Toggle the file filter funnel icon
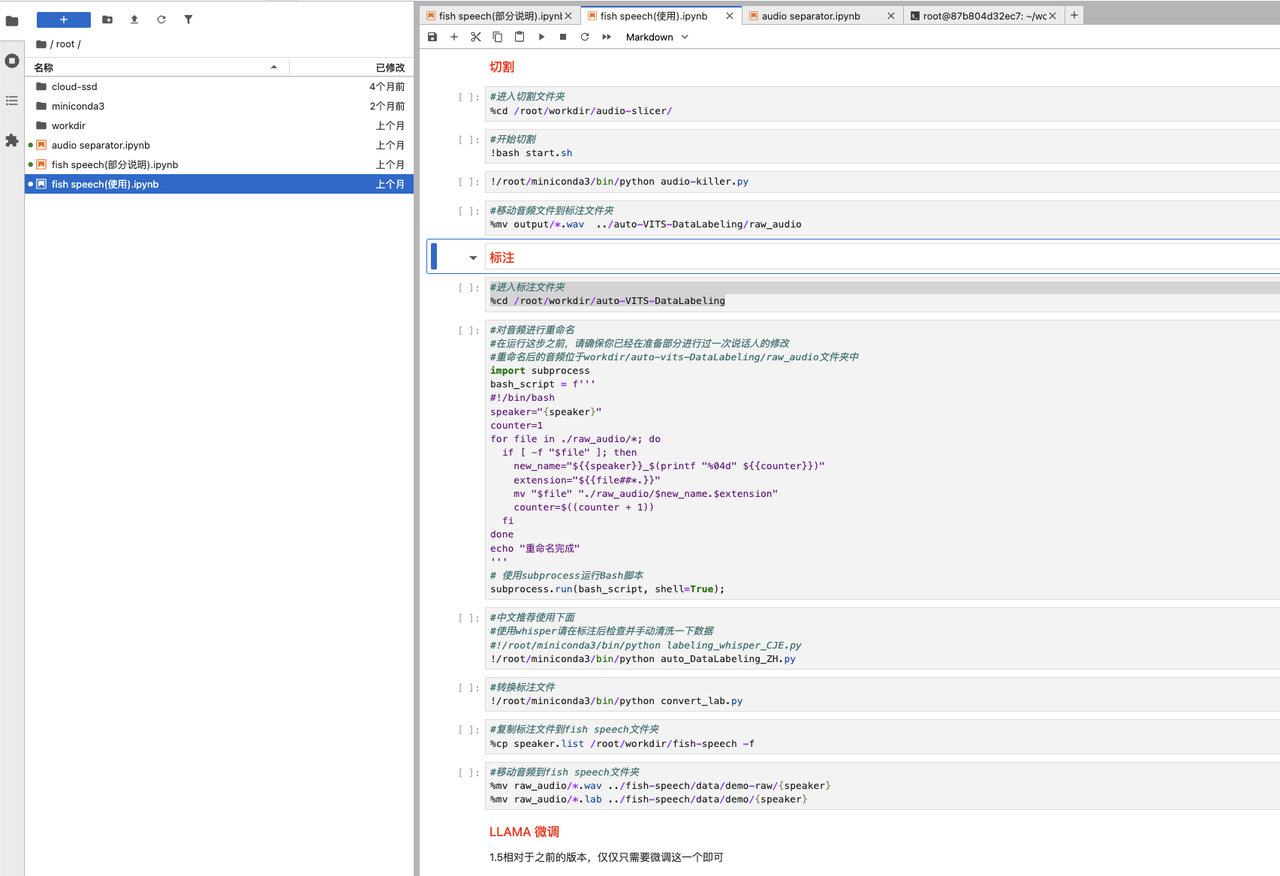The image size is (1280, 876). click(x=188, y=19)
